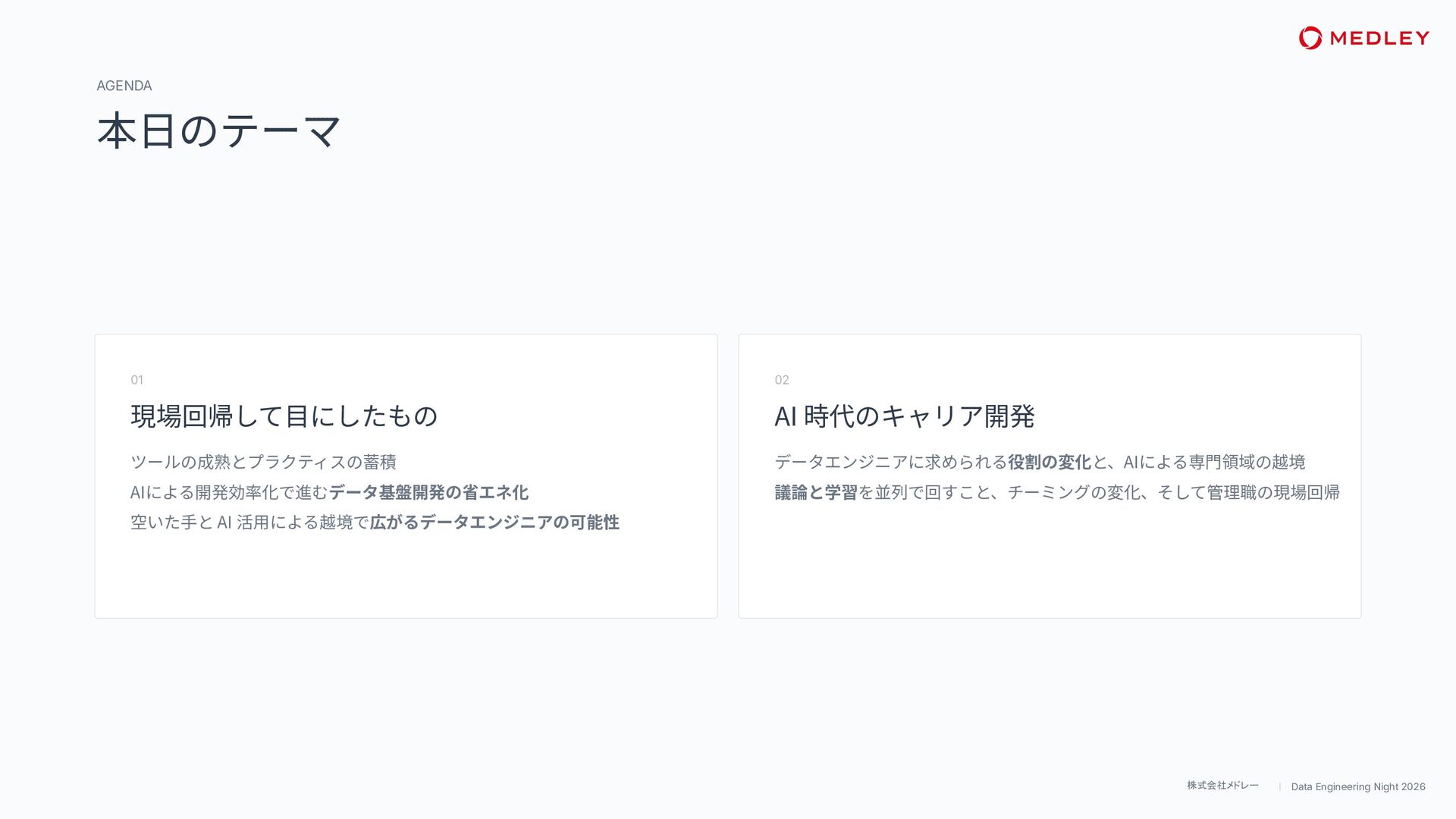Image resolution: width=1456 pixels, height=819 pixels.
Task: Click the 本日のテーマ title
Action: (x=219, y=130)
